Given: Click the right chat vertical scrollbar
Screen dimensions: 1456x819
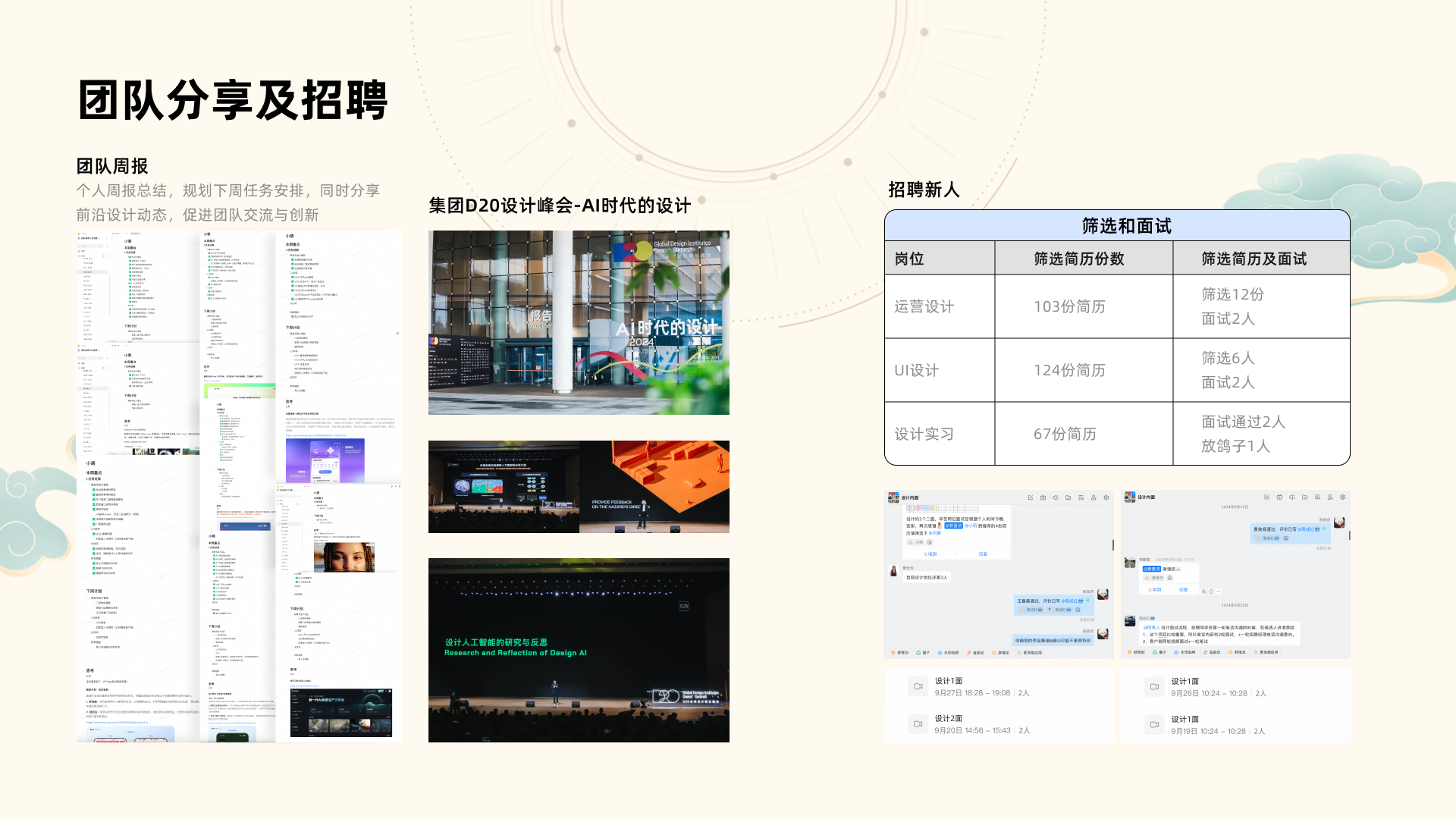Looking at the screenshot, I should pyautogui.click(x=1350, y=535).
